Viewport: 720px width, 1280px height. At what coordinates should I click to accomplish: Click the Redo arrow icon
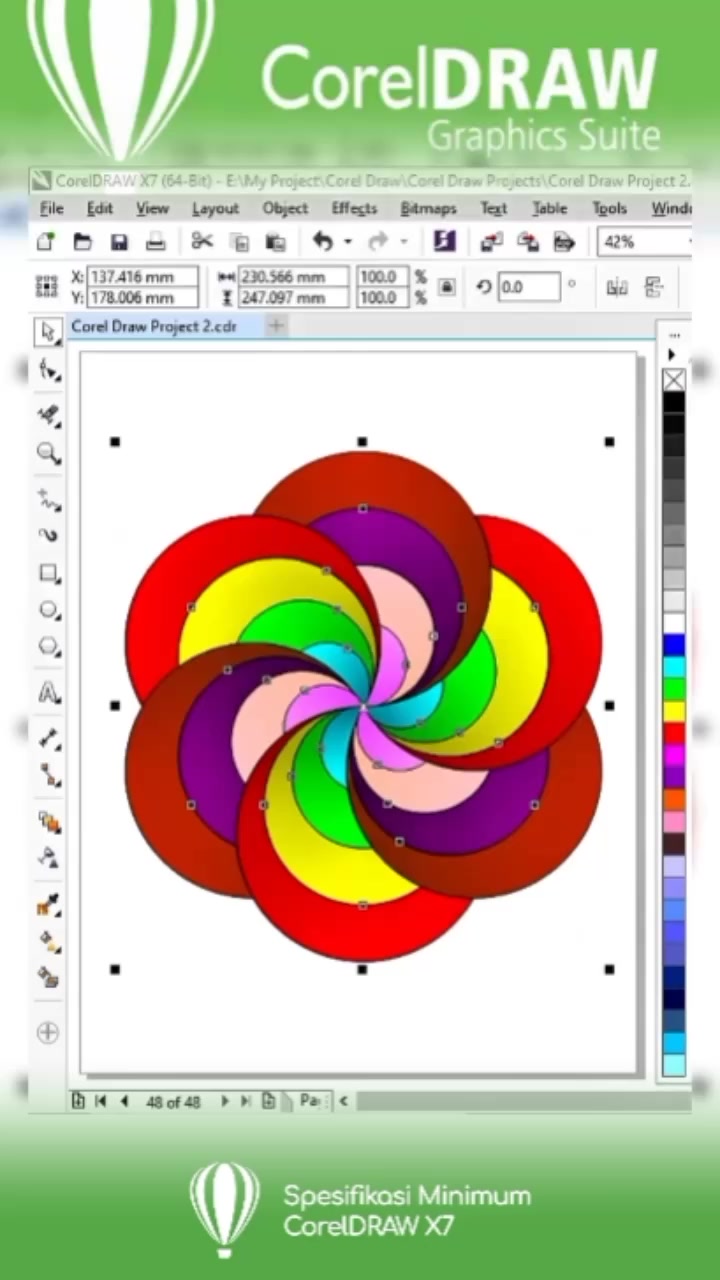coord(378,241)
